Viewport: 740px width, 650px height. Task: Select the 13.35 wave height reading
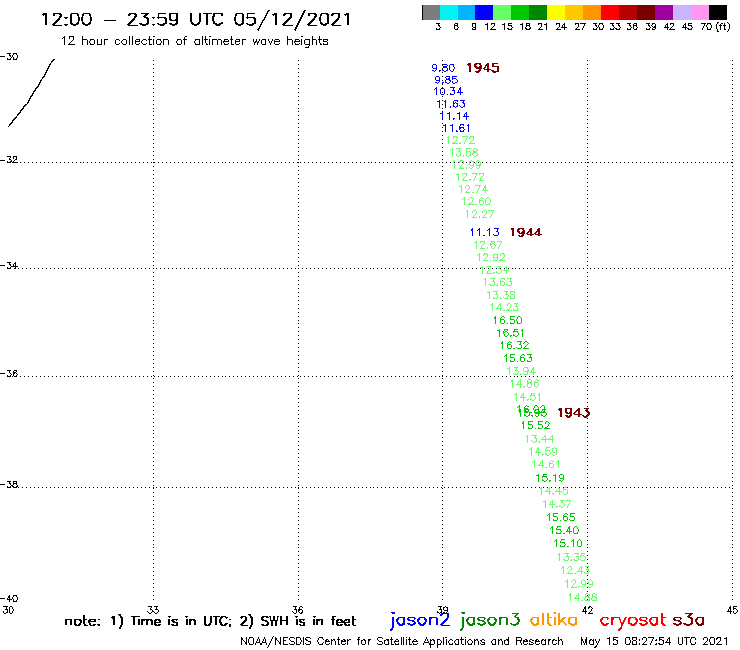click(x=571, y=557)
